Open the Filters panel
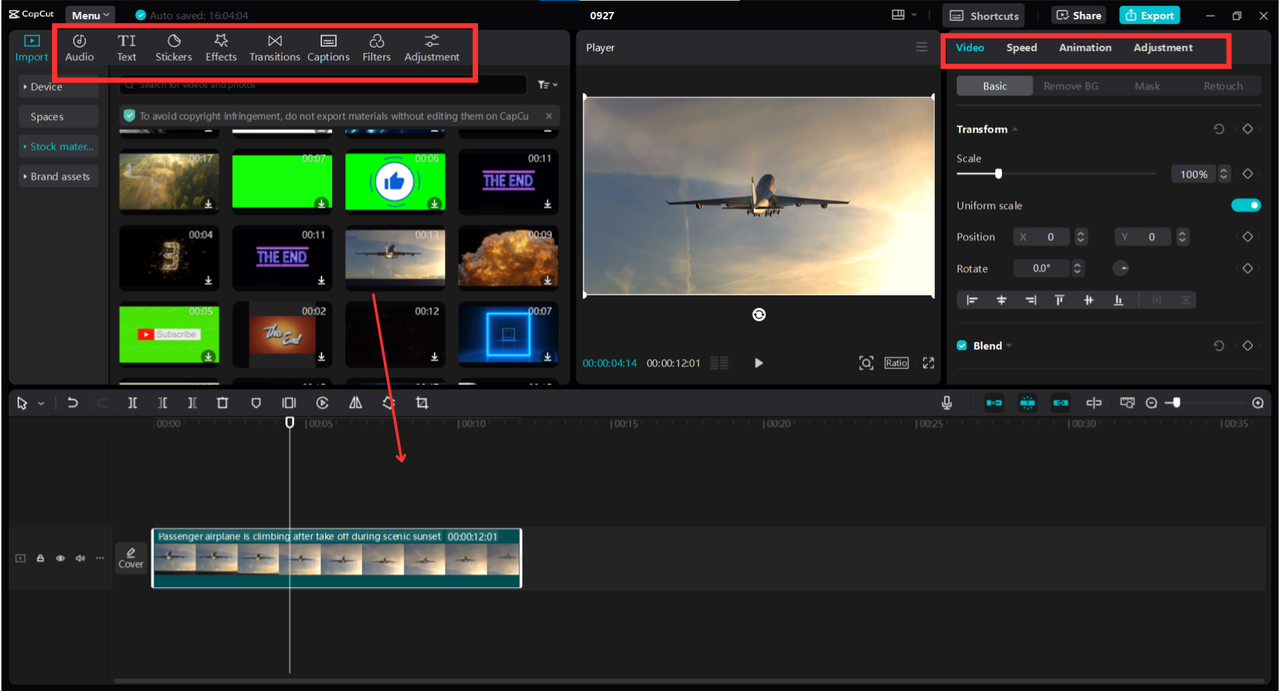1280x691 pixels. point(377,47)
